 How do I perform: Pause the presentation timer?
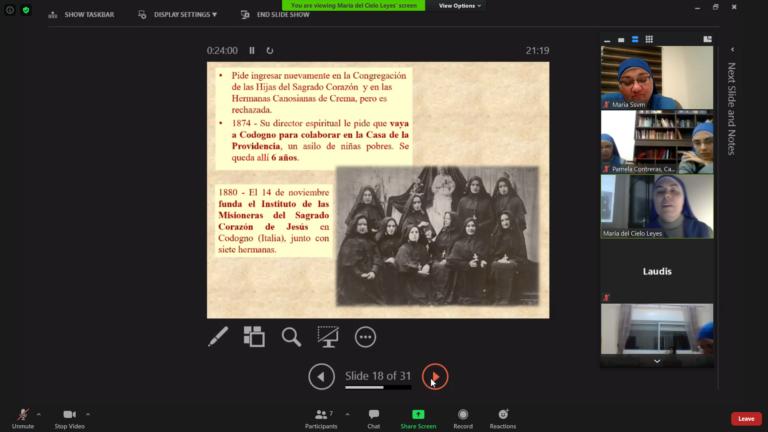pyautogui.click(x=252, y=50)
